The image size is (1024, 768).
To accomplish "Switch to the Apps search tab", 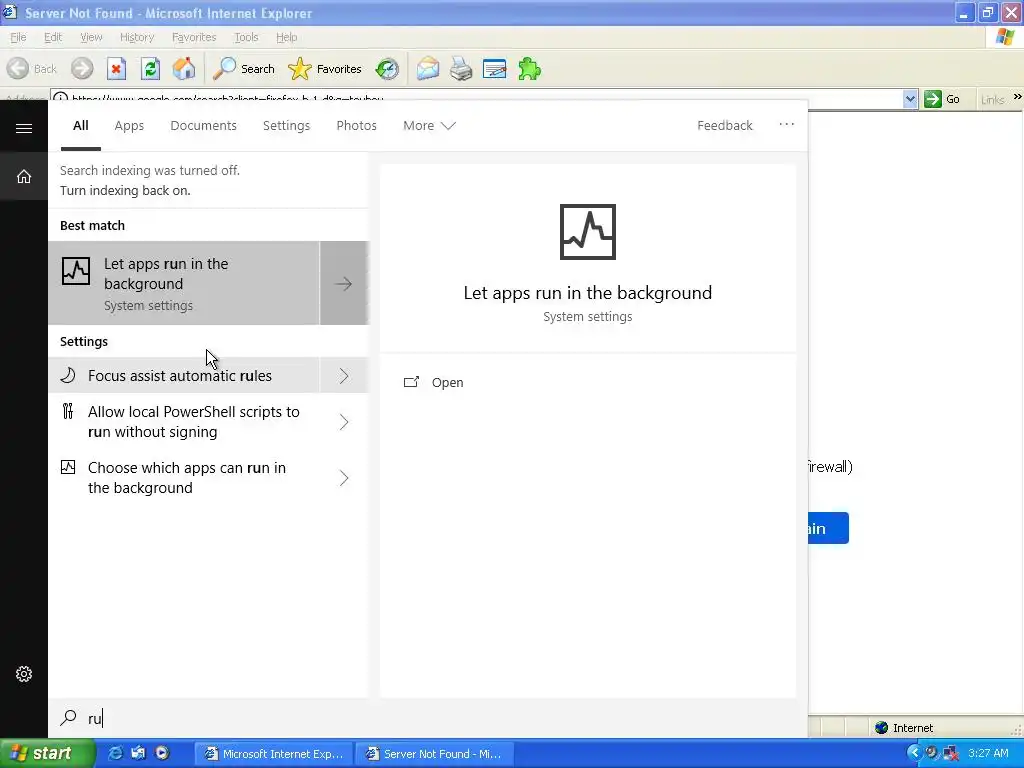I will [129, 125].
